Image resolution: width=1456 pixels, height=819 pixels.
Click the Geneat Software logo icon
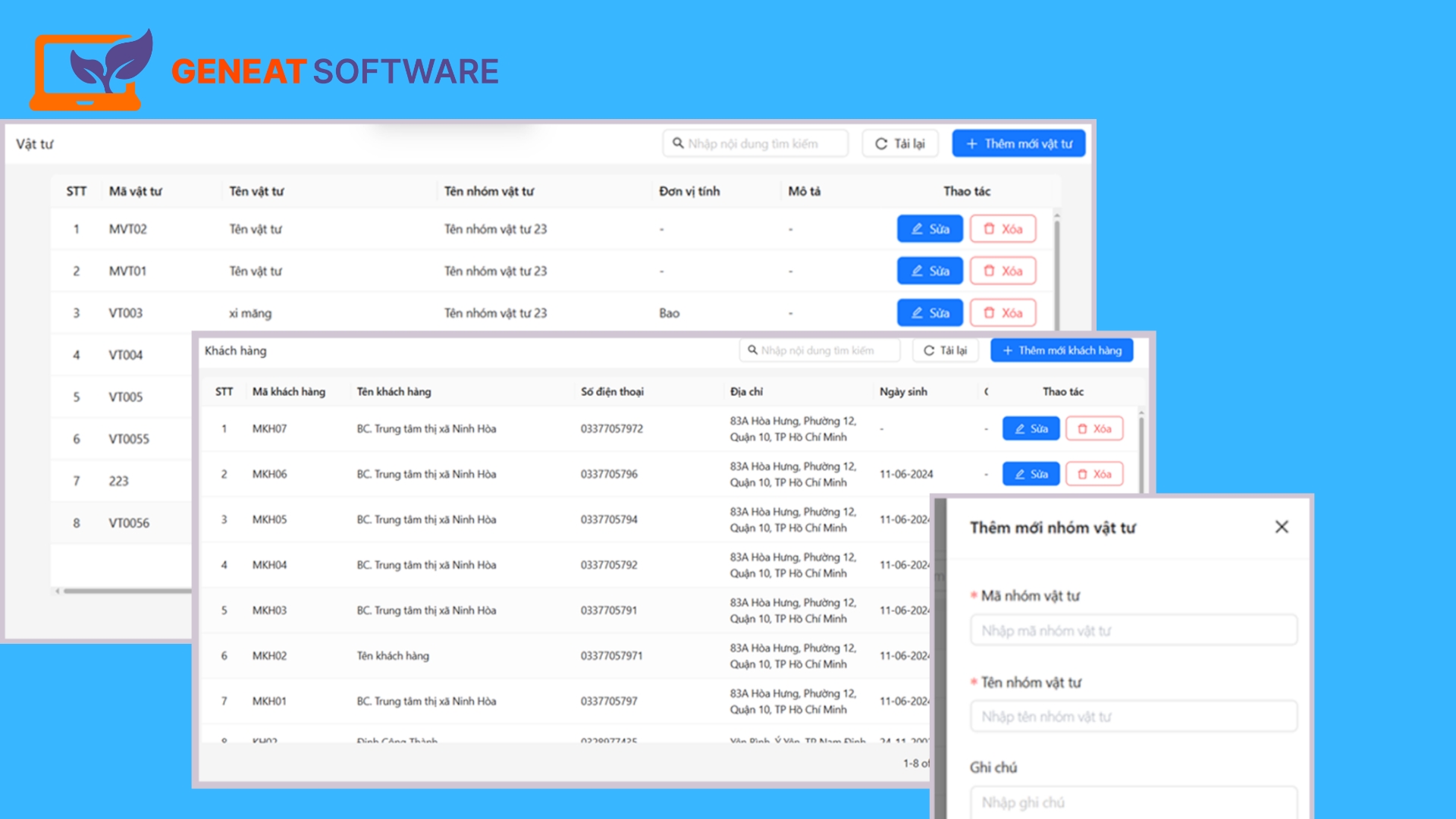(x=91, y=70)
